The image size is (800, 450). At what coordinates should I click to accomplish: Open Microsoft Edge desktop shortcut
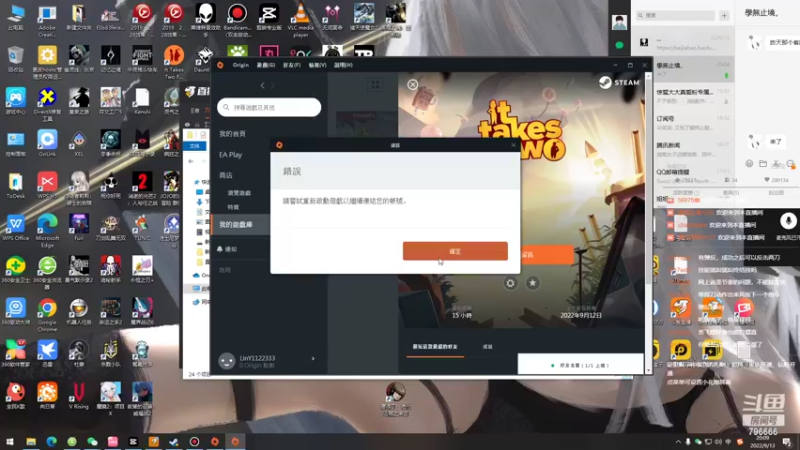pyautogui.click(x=47, y=231)
